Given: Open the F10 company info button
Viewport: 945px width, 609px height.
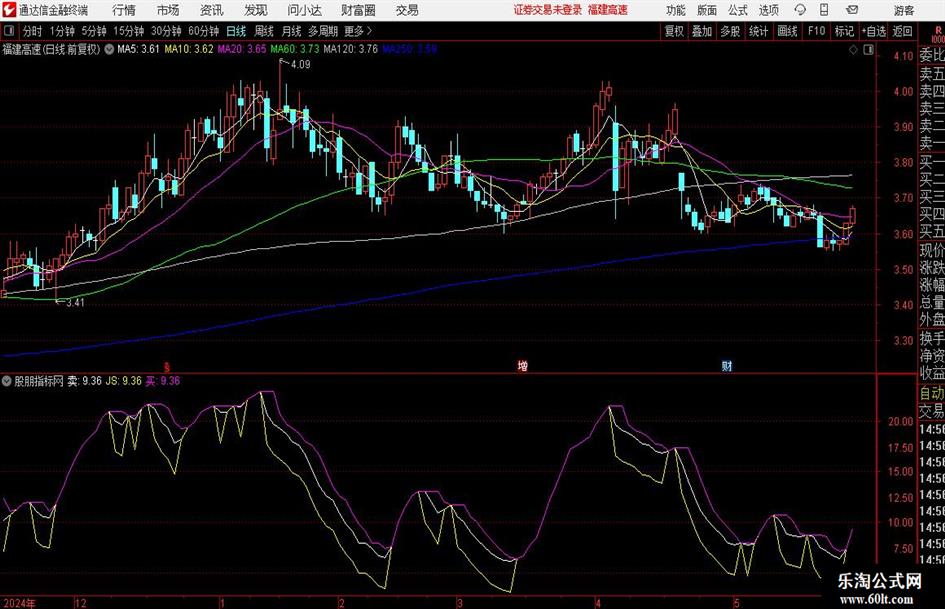Looking at the screenshot, I should [816, 31].
